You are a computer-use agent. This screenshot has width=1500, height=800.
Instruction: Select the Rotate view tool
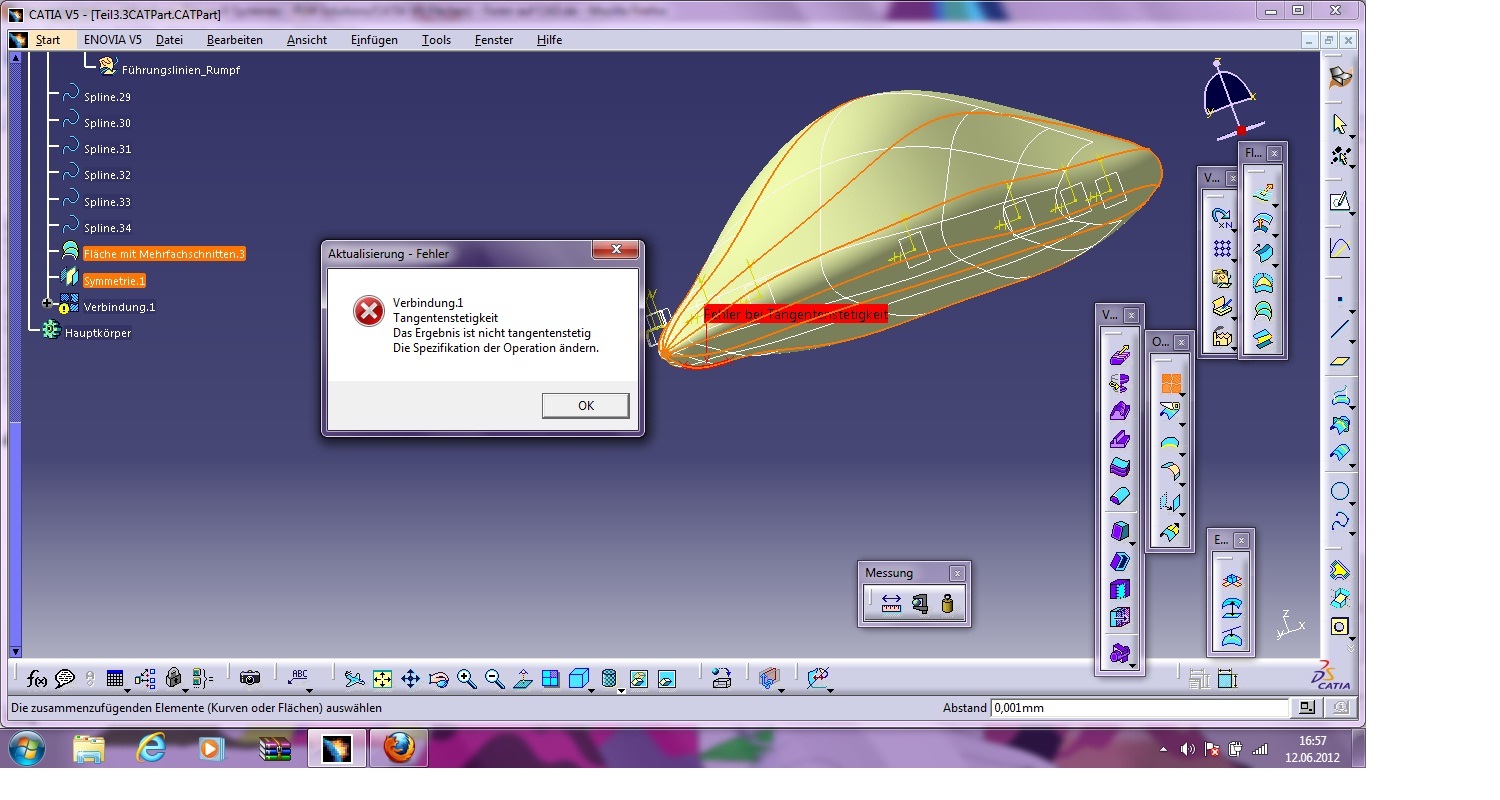pyautogui.click(x=438, y=679)
